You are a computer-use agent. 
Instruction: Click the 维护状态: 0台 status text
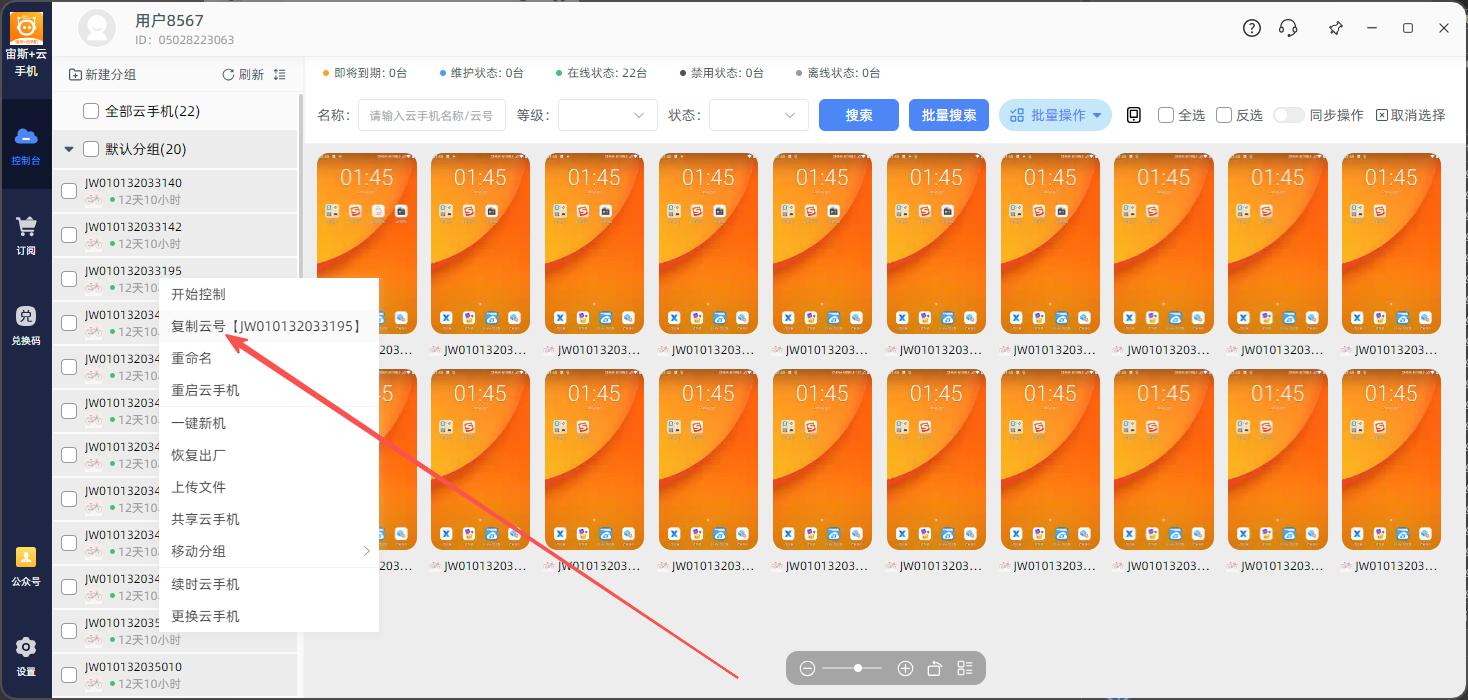click(x=487, y=73)
